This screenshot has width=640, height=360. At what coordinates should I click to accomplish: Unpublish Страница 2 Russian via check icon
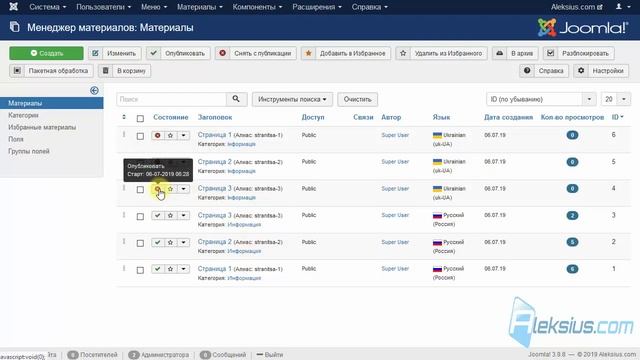(x=158, y=242)
